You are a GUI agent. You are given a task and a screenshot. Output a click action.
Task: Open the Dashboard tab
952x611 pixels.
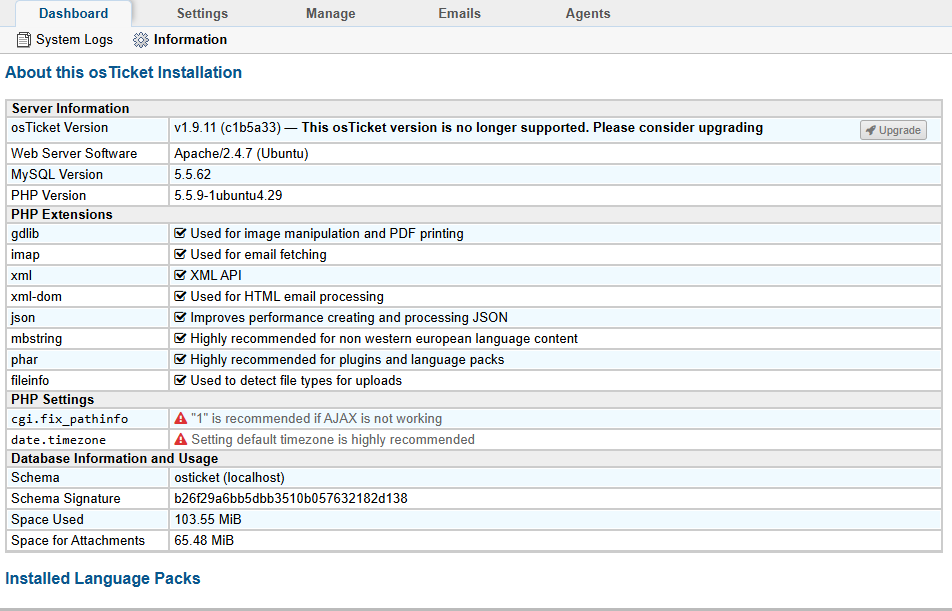(x=73, y=13)
